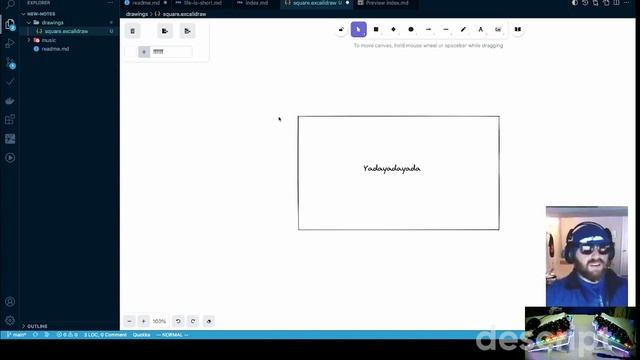Click the Explorer panel more actions ellipsis
Viewport: 640px width, 360px height.
[110, 3]
